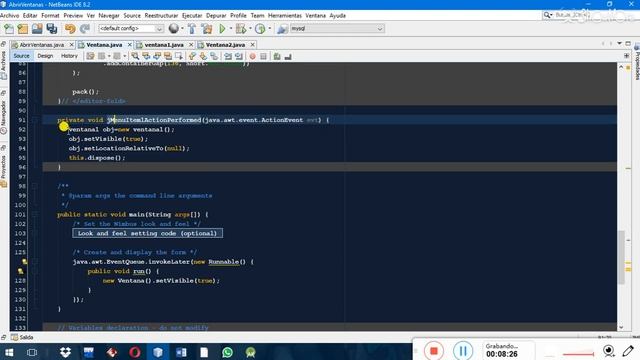Switch to Source view

(x=21, y=56)
